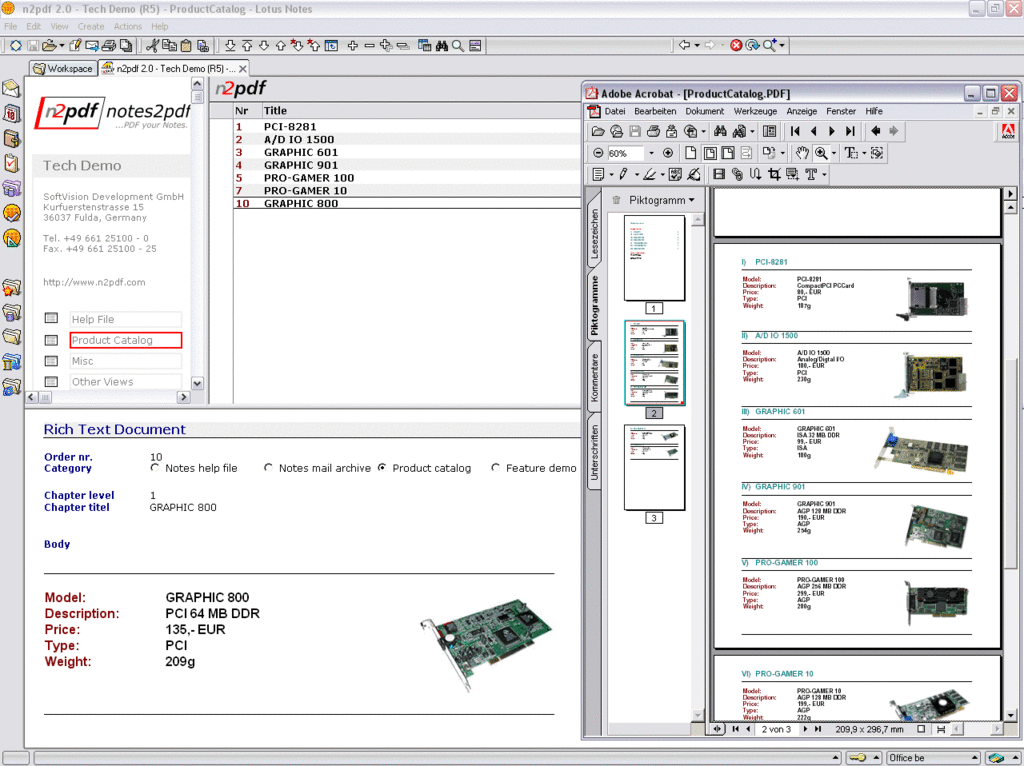The image size is (1024, 766).
Task: Click show/hide navigation pane icon in Acrobat
Action: coord(769,131)
